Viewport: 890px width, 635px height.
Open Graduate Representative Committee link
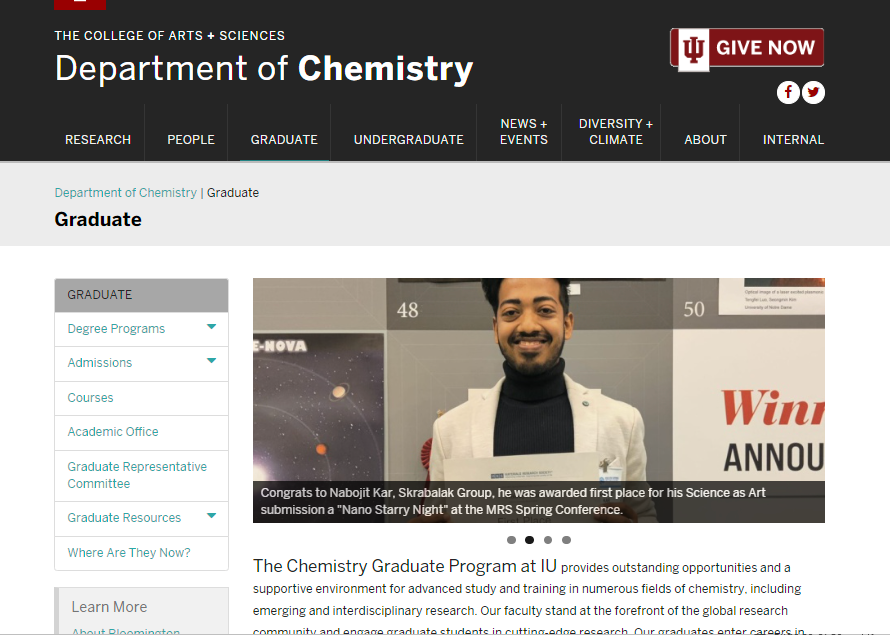click(x=137, y=475)
